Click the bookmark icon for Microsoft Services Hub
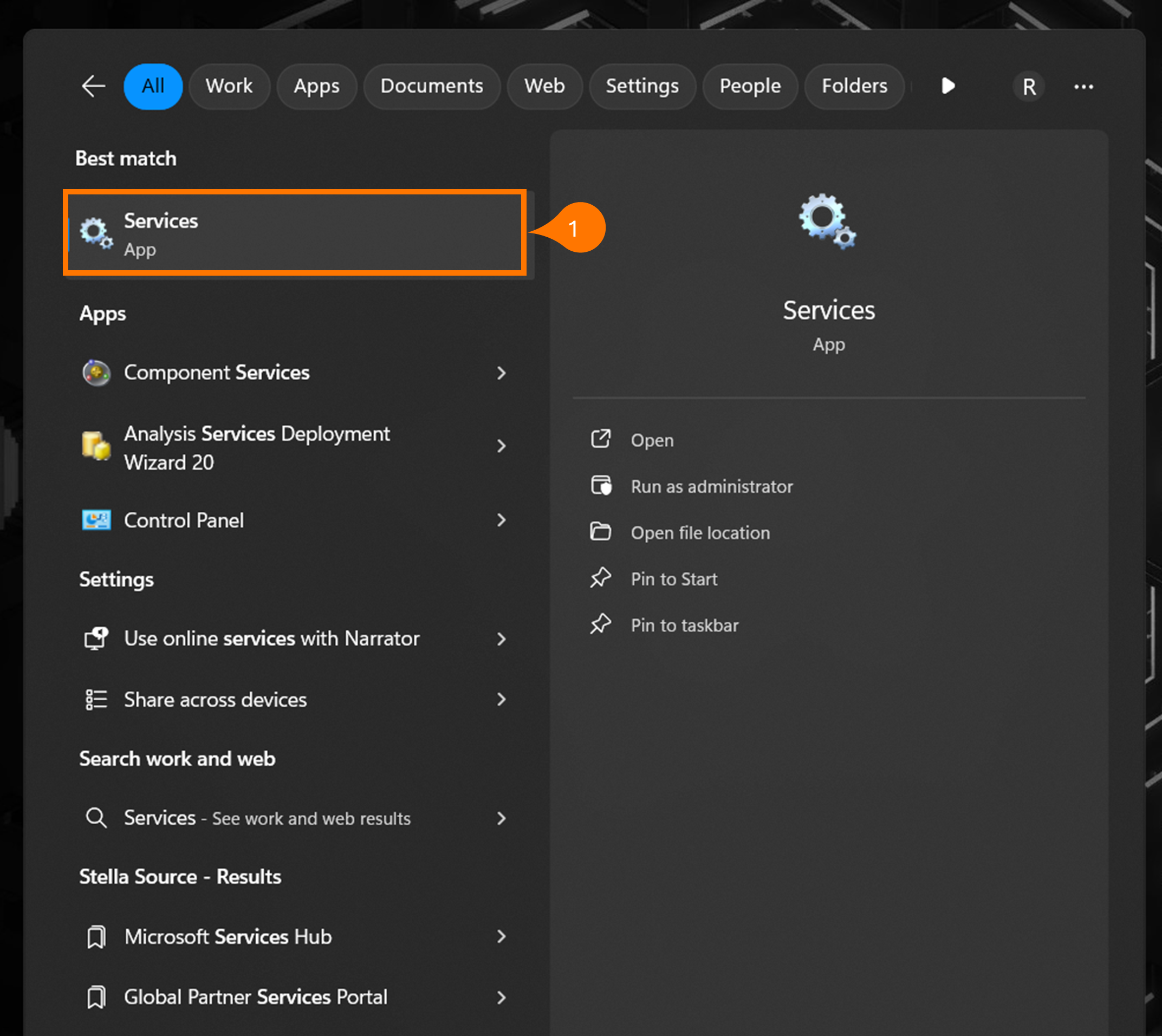This screenshot has width=1162, height=1036. 96,937
